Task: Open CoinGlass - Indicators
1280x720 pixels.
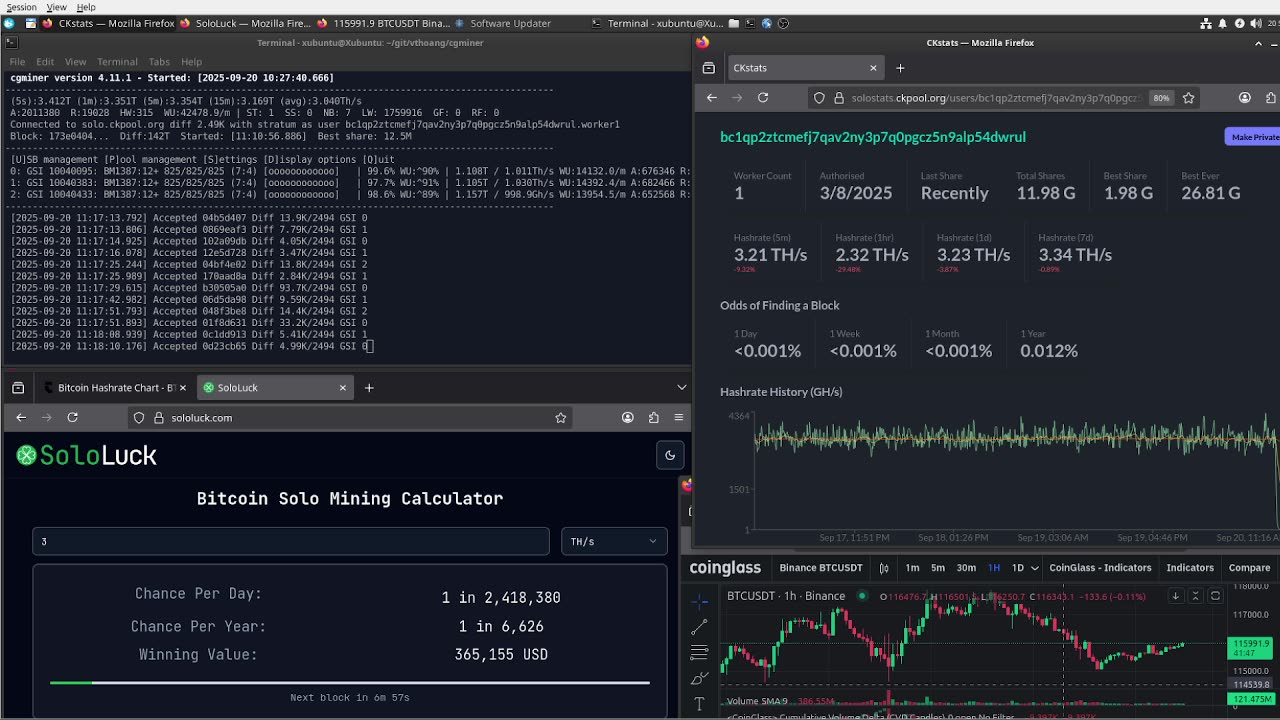Action: (x=1100, y=568)
